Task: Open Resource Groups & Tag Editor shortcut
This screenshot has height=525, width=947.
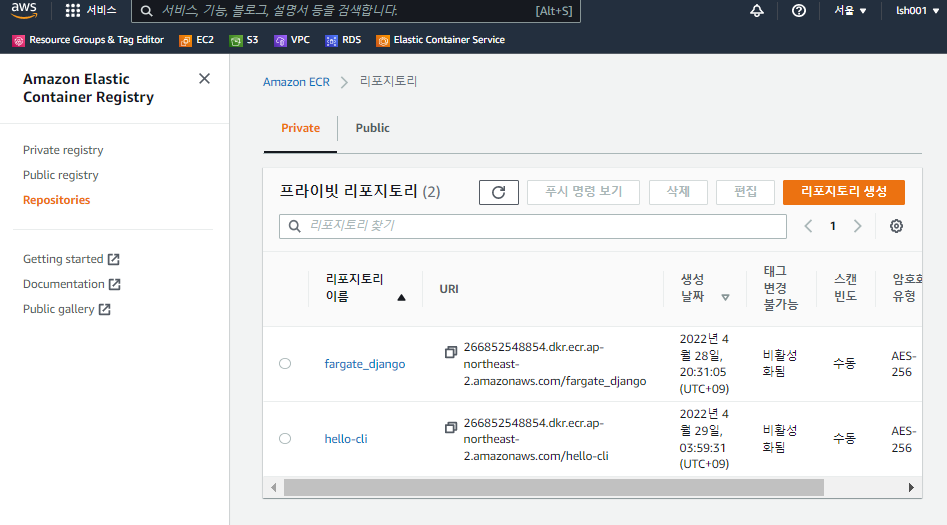Action: coord(88,40)
